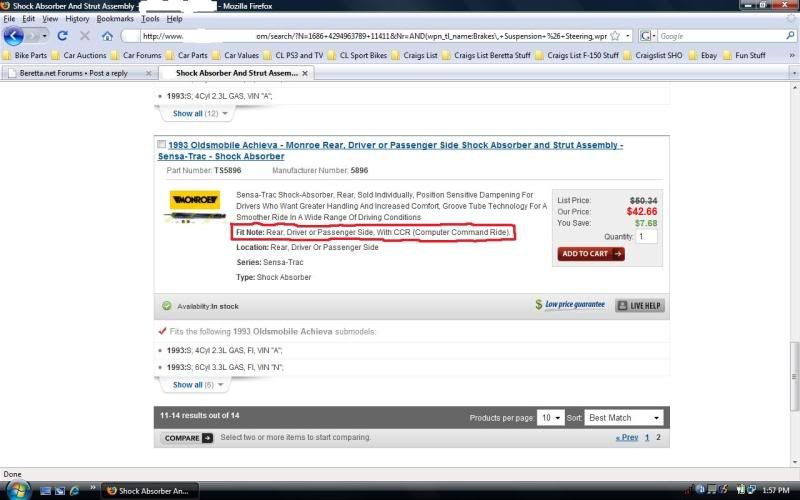Open Craigs List F-150 Stuff bookmark folder
The width and height of the screenshot is (800, 500).
point(578,55)
